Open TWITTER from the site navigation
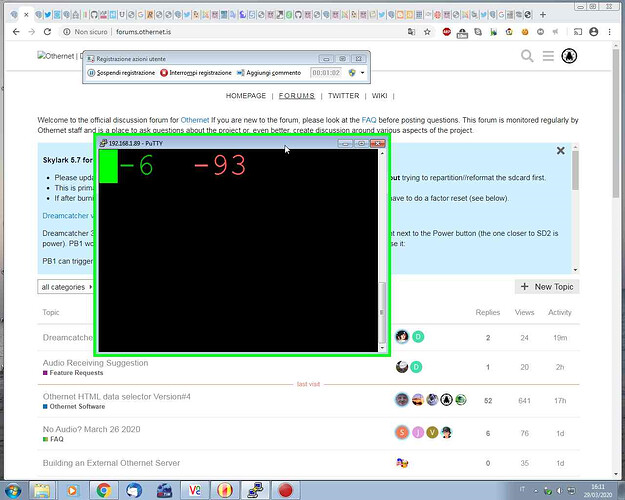The width and height of the screenshot is (625, 500). (x=344, y=96)
